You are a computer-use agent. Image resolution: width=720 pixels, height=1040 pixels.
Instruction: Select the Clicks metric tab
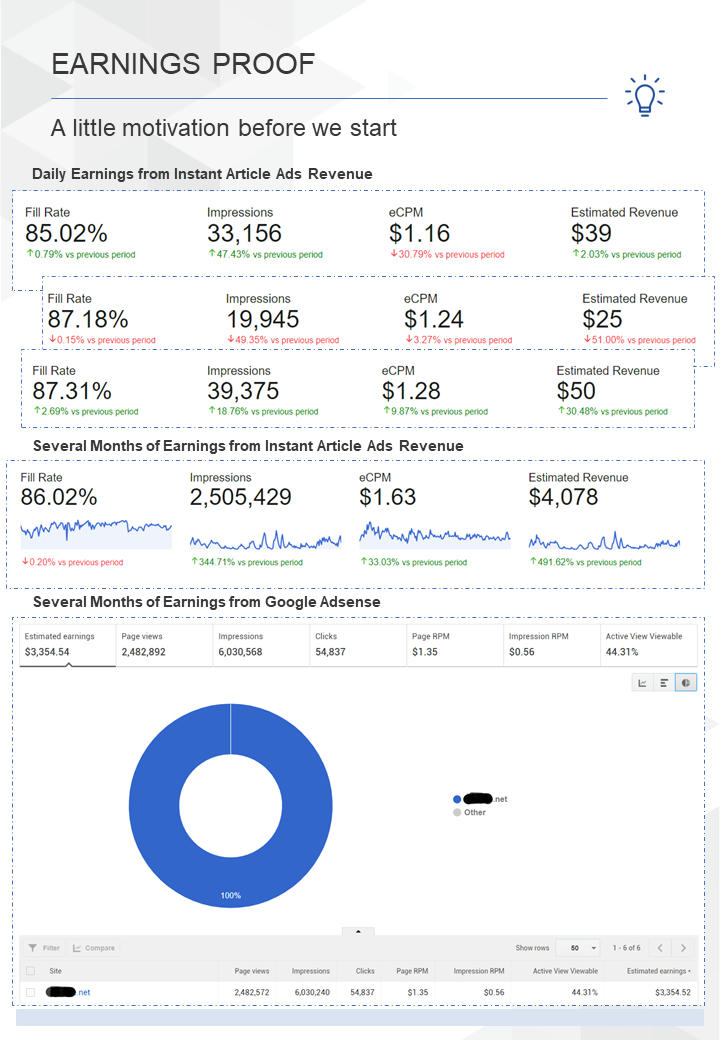coord(358,644)
